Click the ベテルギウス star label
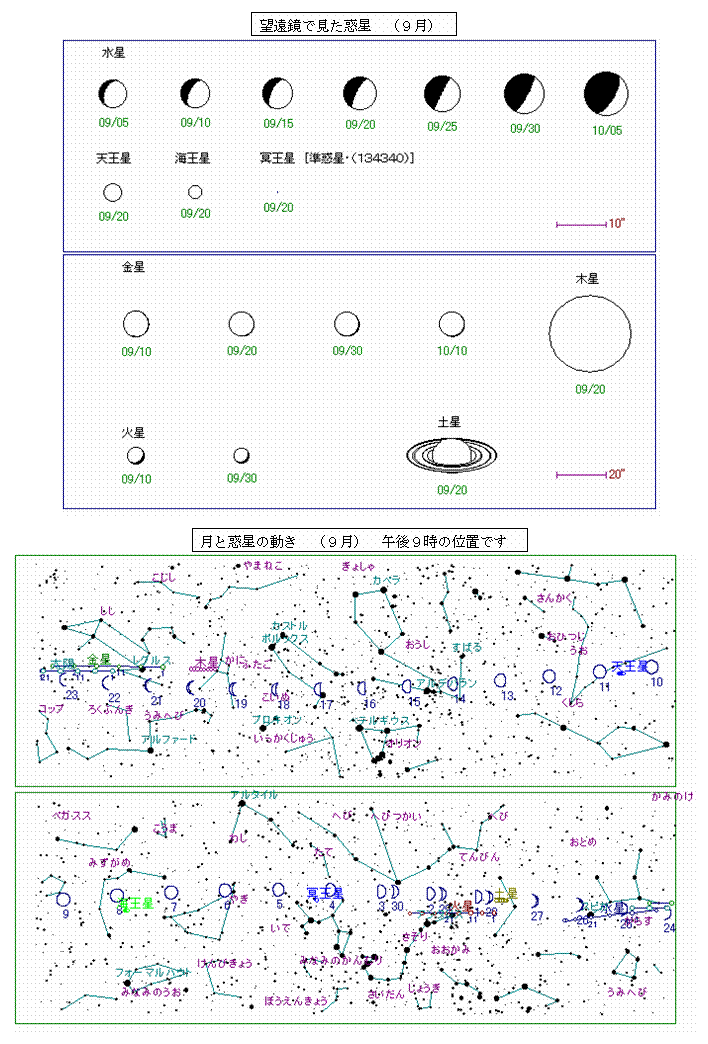This screenshot has width=708, height=1044. [x=382, y=720]
